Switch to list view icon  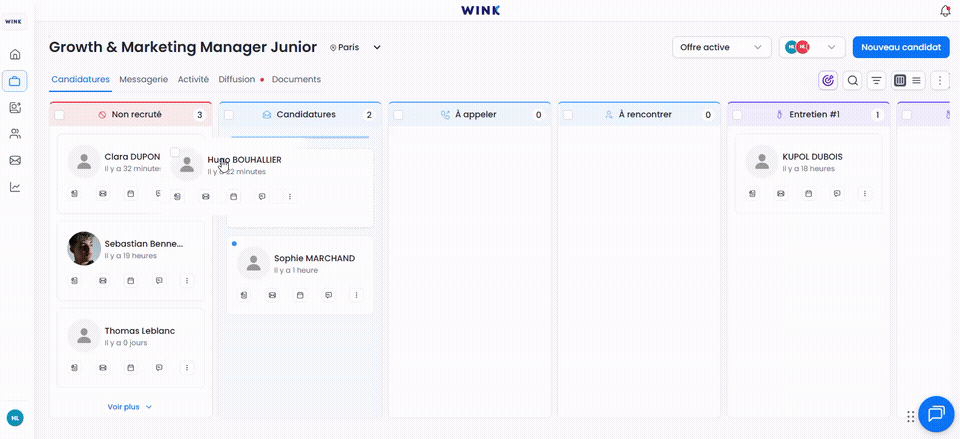click(917, 80)
